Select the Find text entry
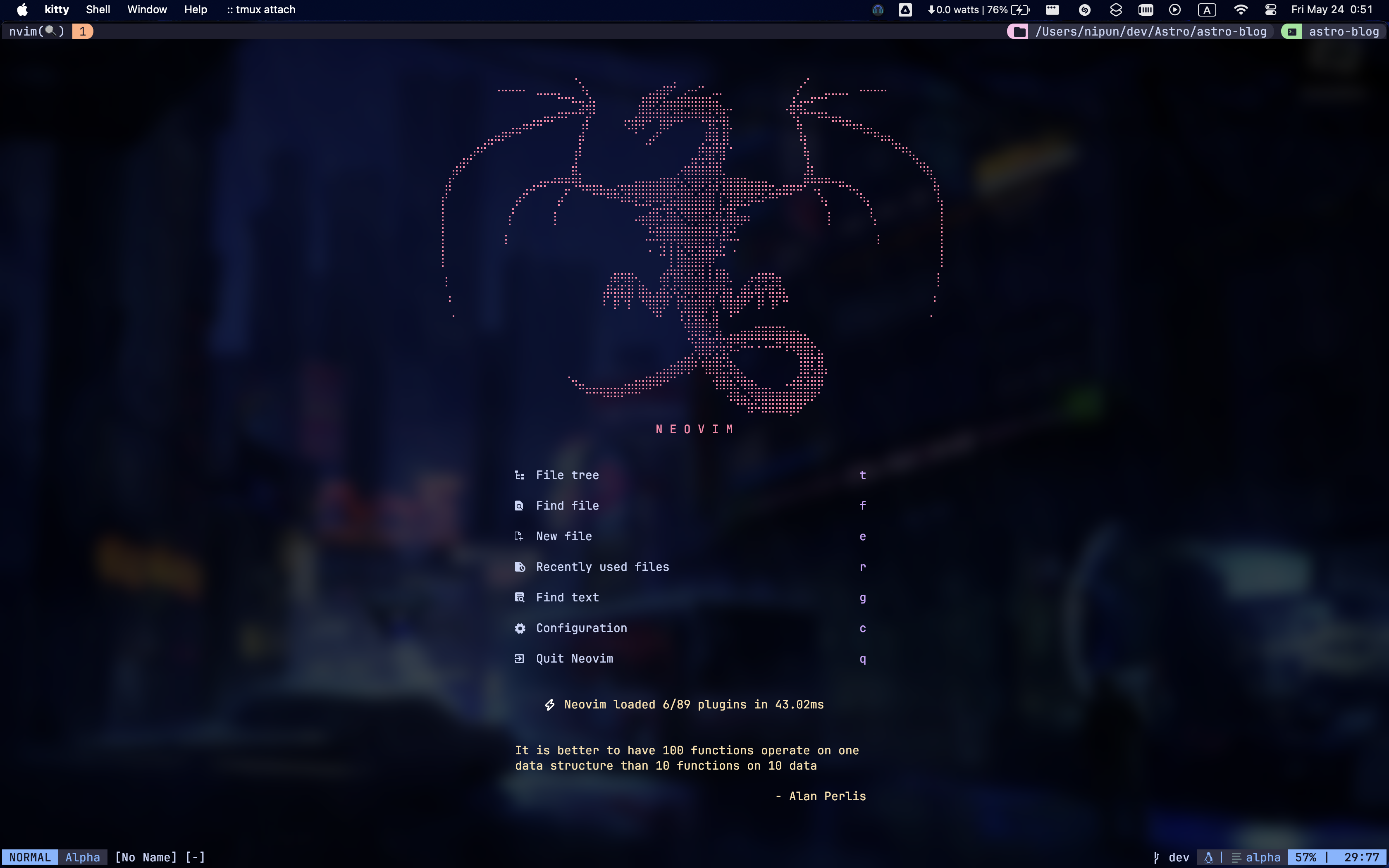Screen dimensions: 1389x868 [690, 598]
